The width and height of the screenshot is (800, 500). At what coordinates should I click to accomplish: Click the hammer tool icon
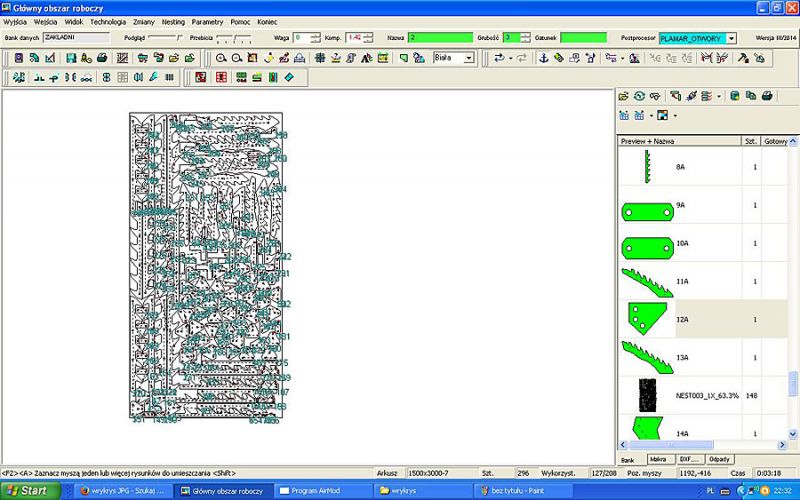tap(742, 58)
